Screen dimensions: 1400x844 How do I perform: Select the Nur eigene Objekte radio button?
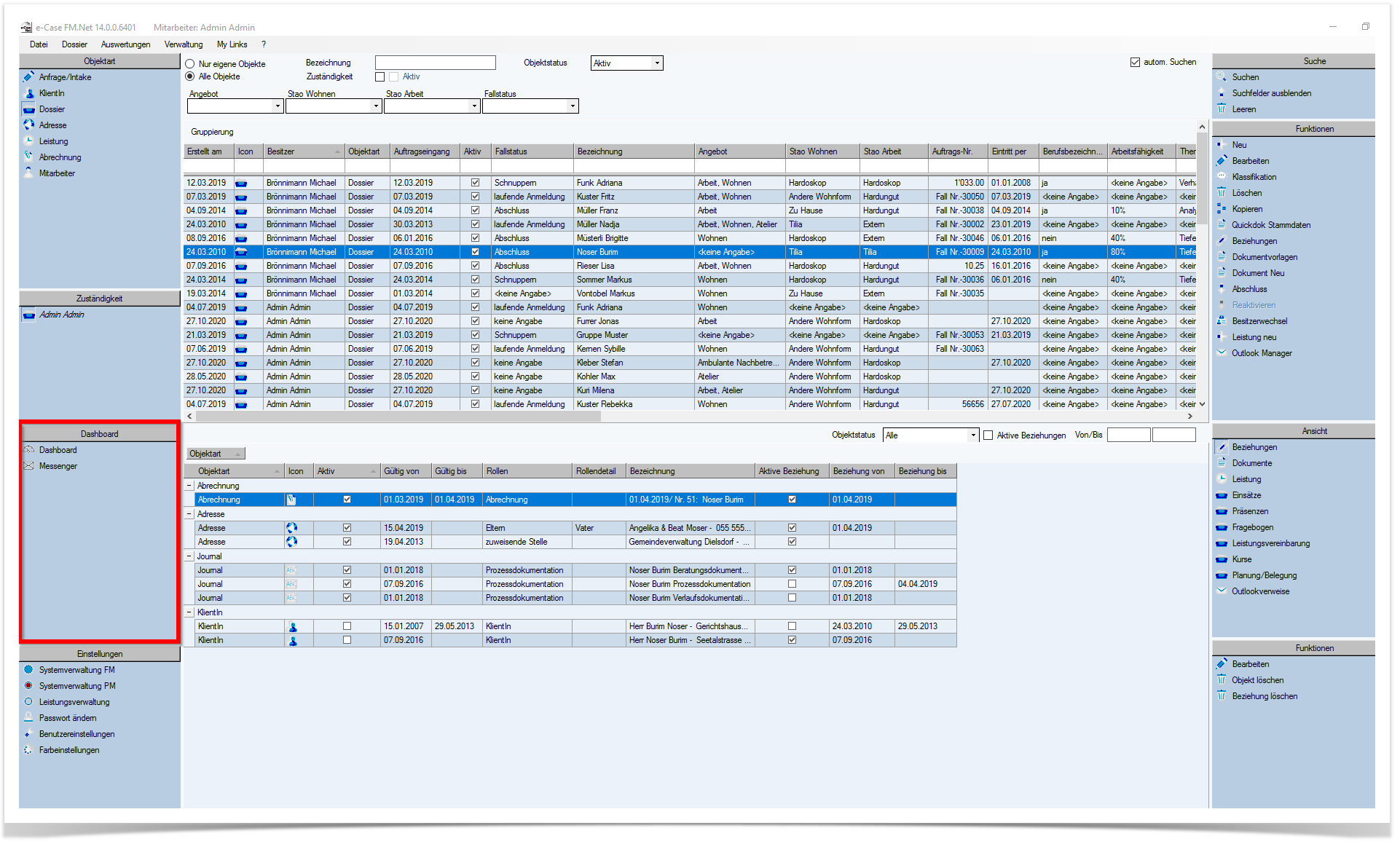click(190, 64)
